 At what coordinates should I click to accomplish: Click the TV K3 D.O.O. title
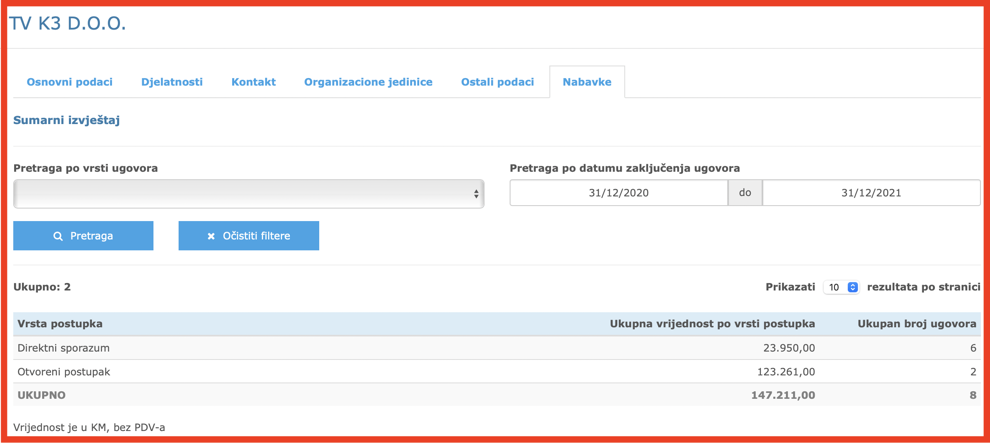click(66, 23)
